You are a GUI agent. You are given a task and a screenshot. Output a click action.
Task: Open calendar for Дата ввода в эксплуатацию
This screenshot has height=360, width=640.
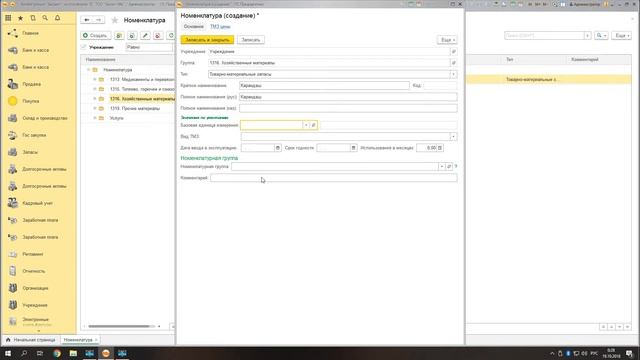(x=278, y=148)
